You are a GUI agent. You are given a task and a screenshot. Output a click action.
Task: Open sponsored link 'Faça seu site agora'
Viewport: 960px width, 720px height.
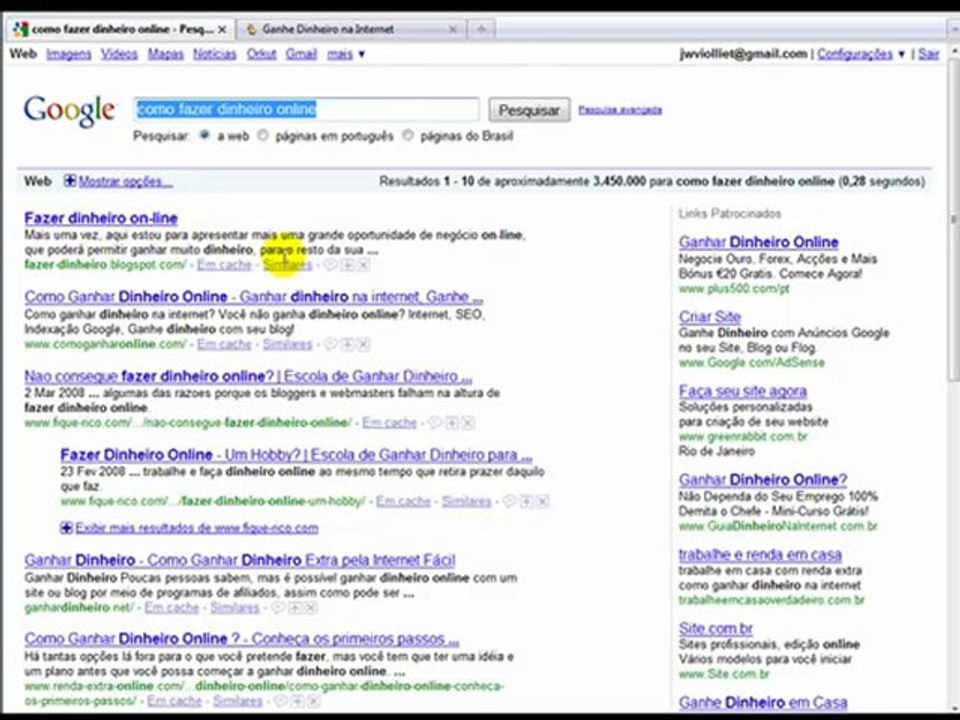pos(743,391)
